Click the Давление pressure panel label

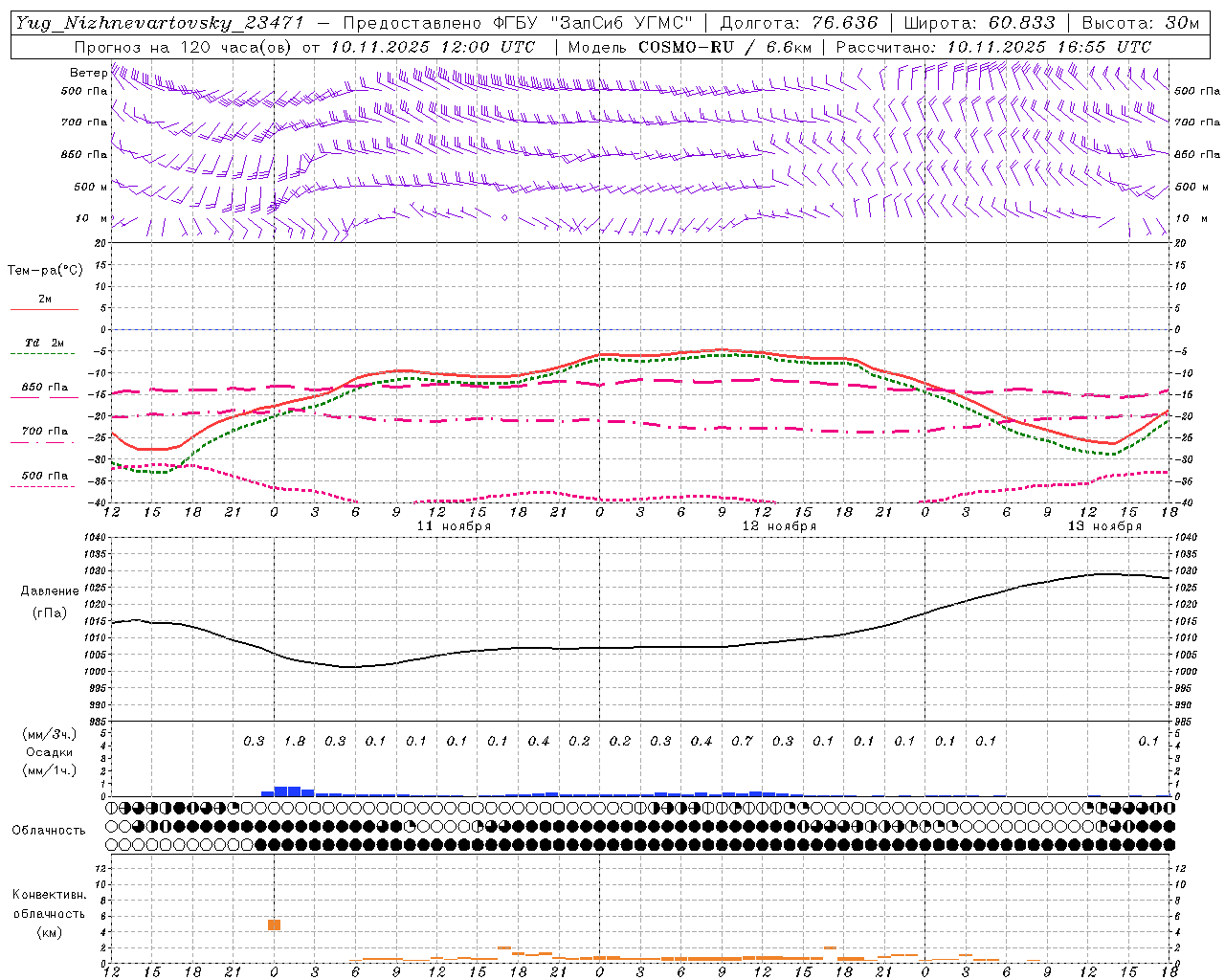50,591
